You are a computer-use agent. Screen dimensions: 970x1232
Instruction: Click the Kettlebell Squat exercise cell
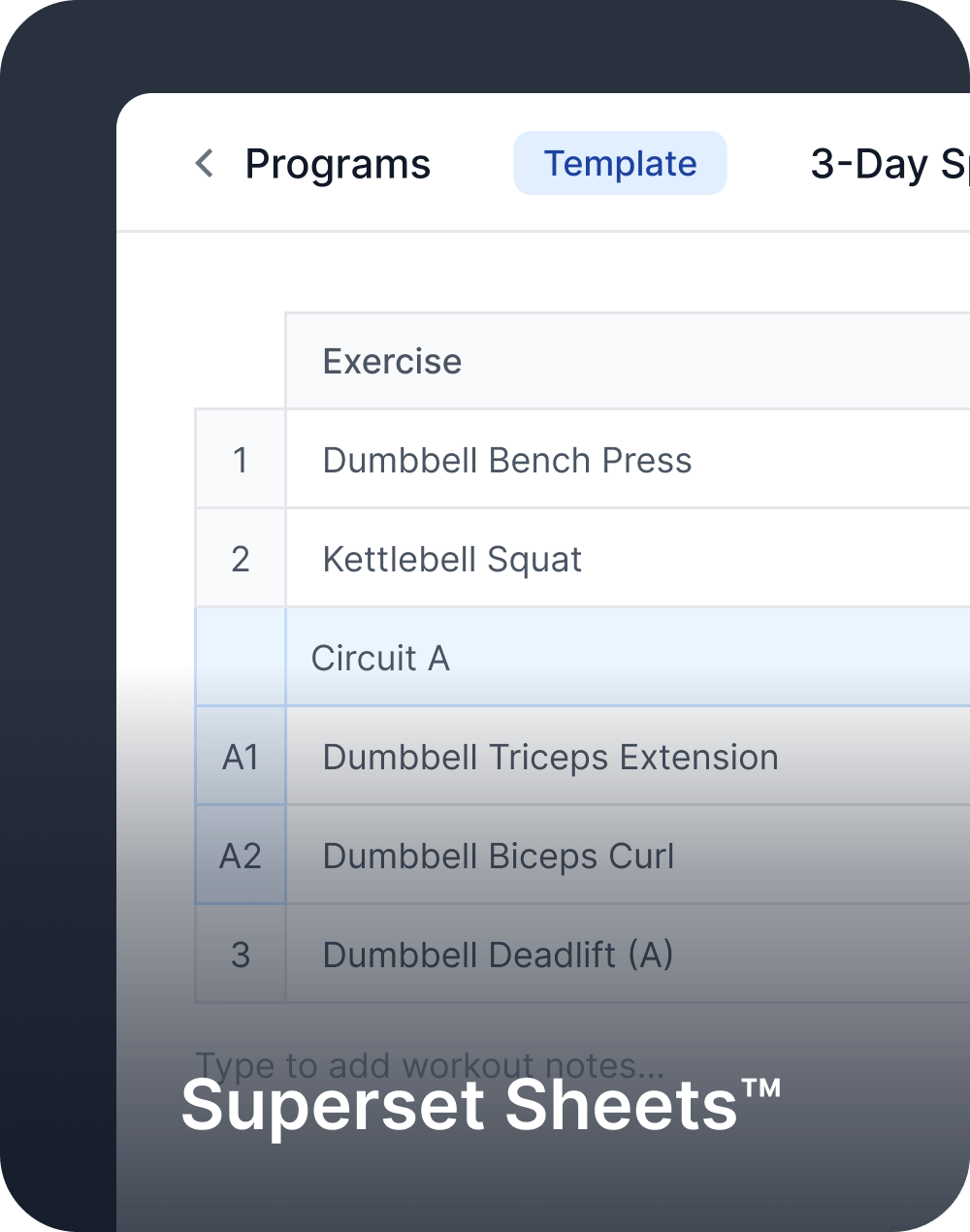click(x=452, y=560)
